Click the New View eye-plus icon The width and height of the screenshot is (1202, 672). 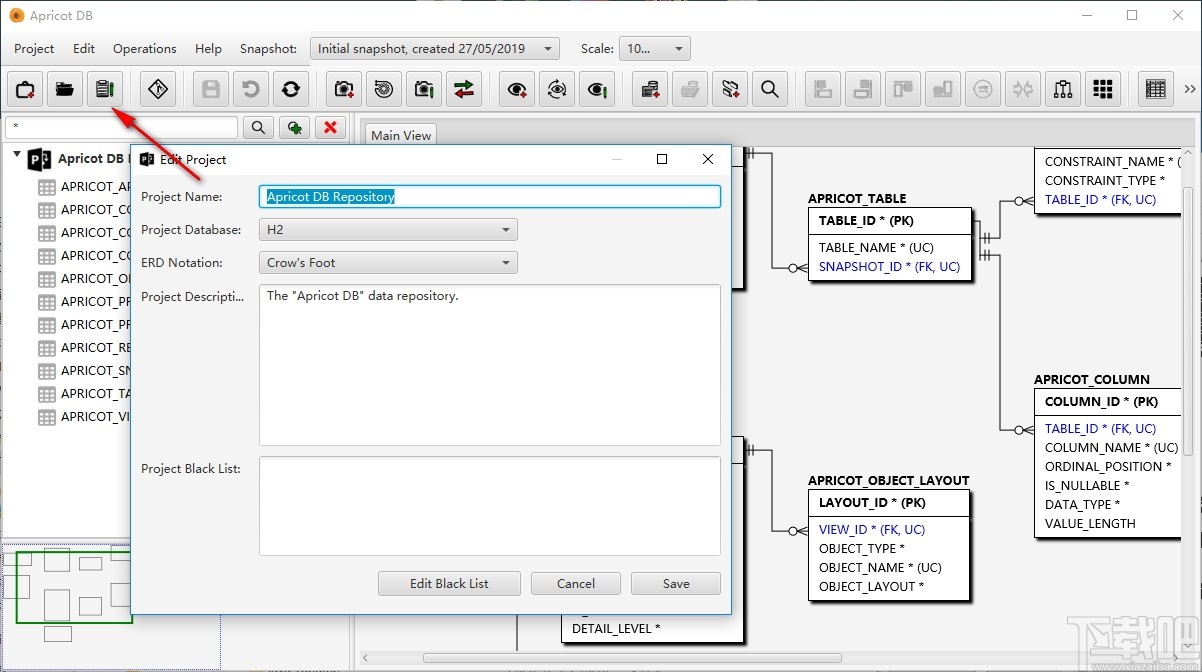[x=517, y=89]
